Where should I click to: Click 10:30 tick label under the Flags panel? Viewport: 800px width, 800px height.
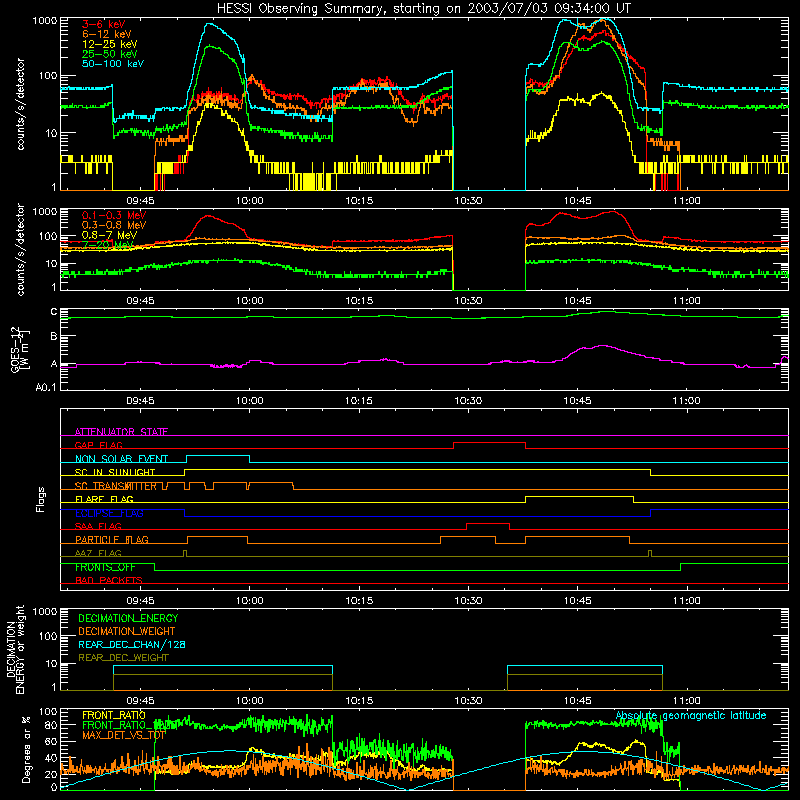[x=468, y=601]
